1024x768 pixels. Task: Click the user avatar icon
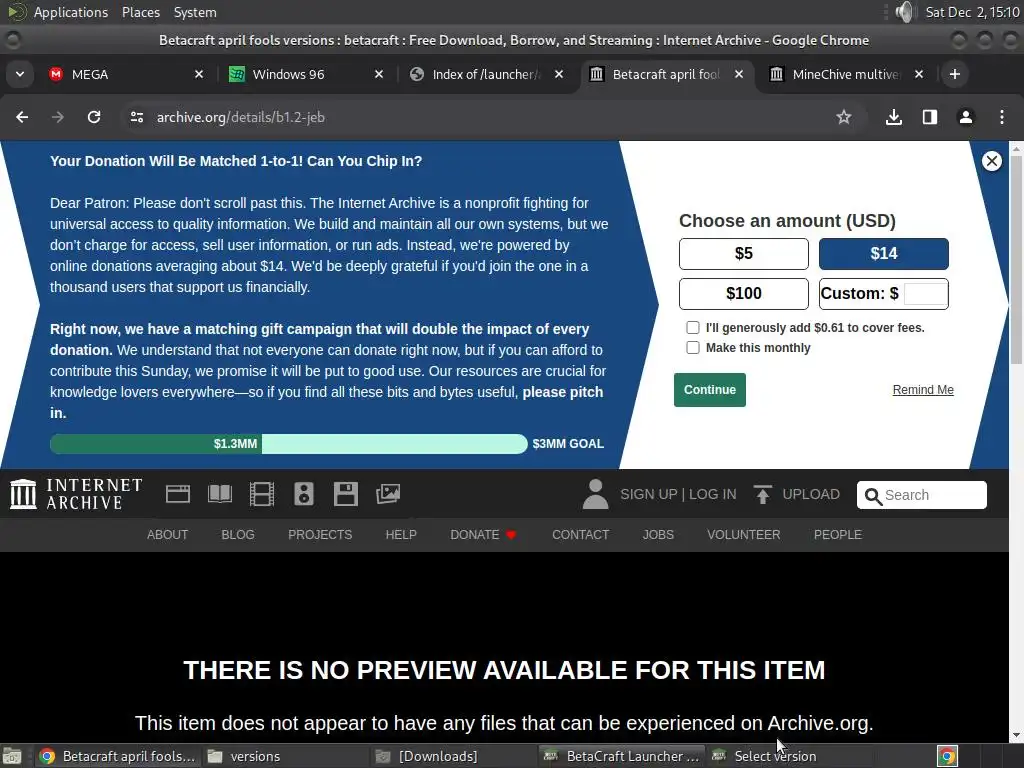pos(595,494)
